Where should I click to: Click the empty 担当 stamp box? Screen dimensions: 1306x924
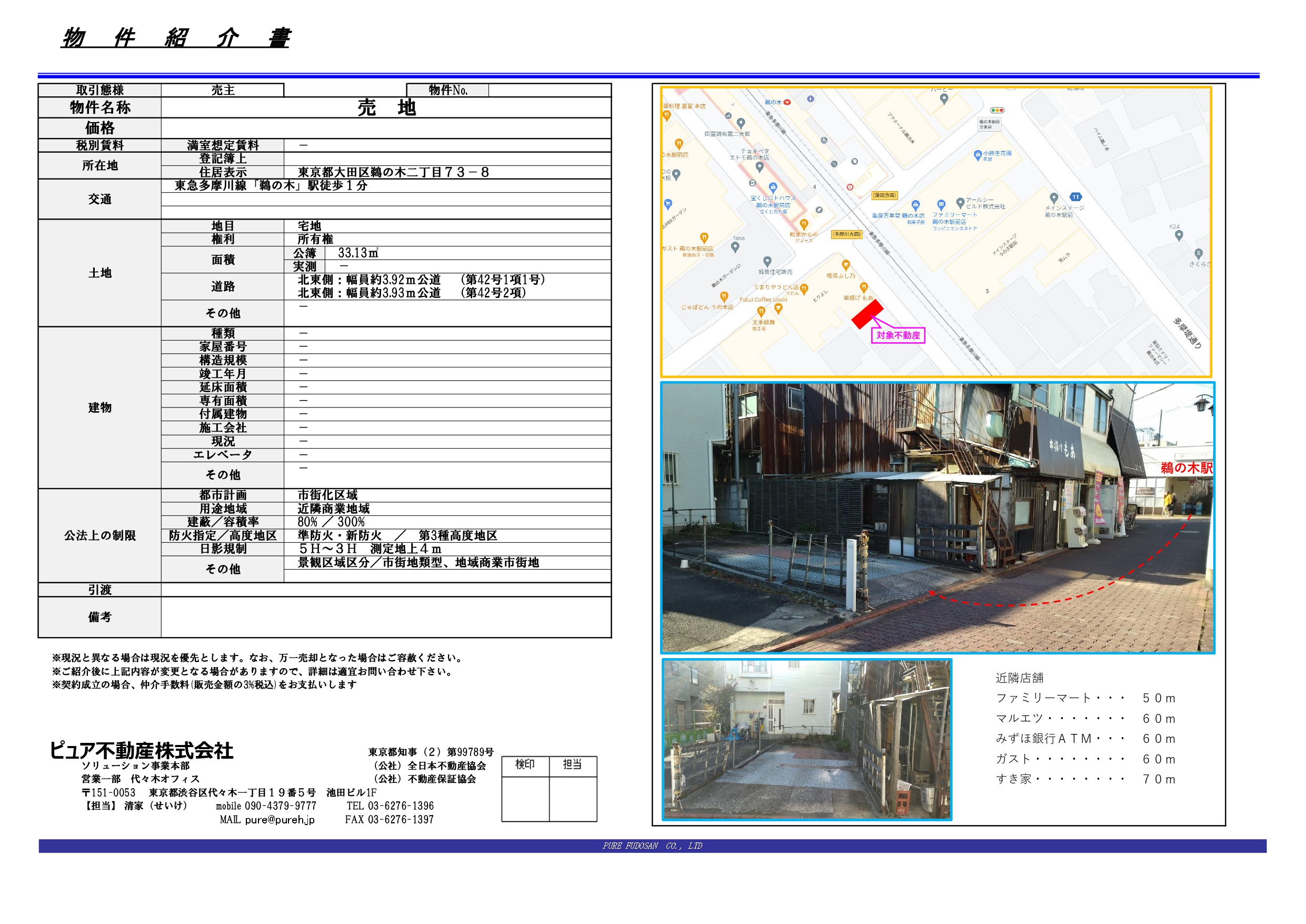point(573,799)
